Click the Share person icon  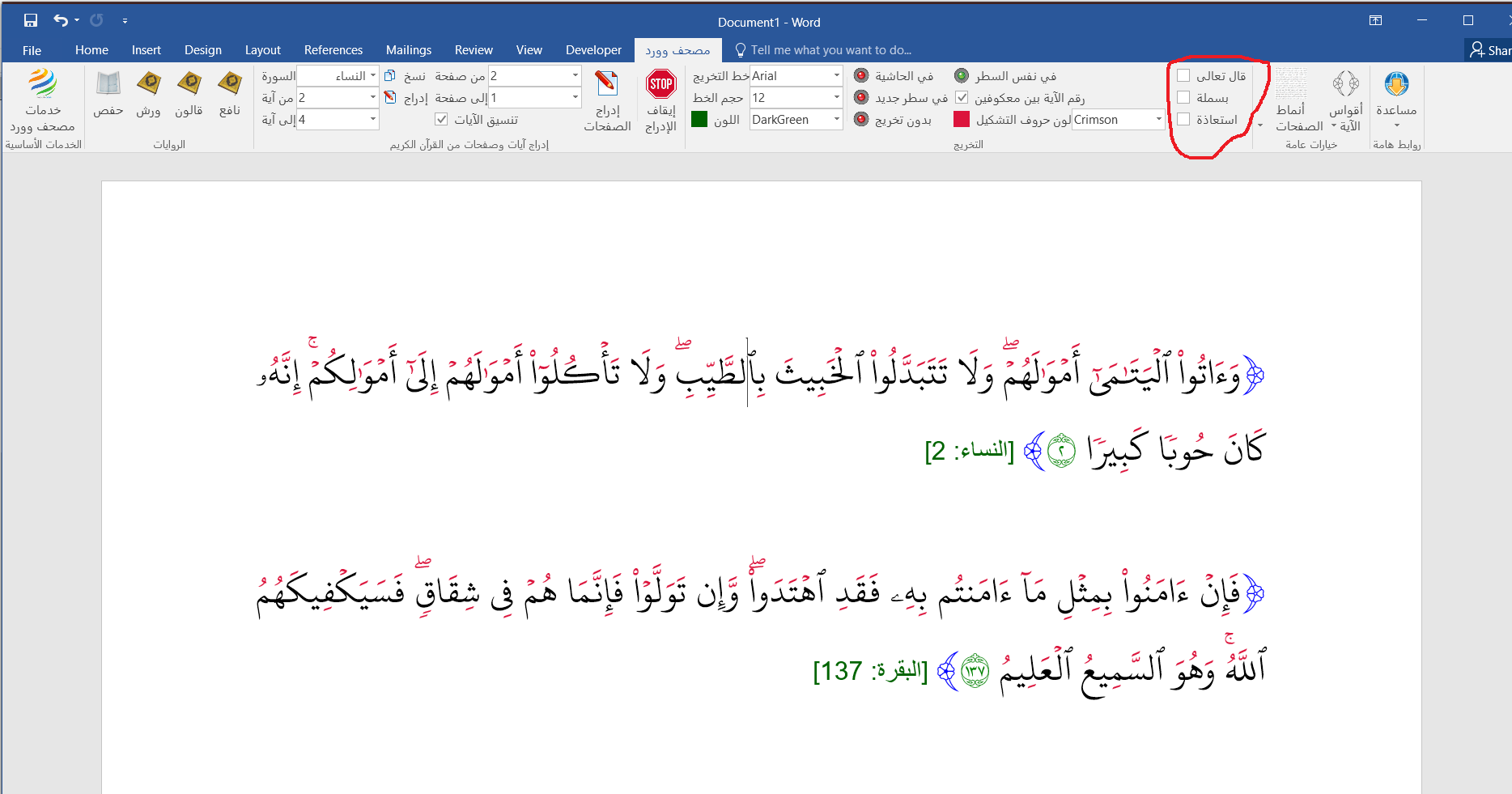point(1478,50)
